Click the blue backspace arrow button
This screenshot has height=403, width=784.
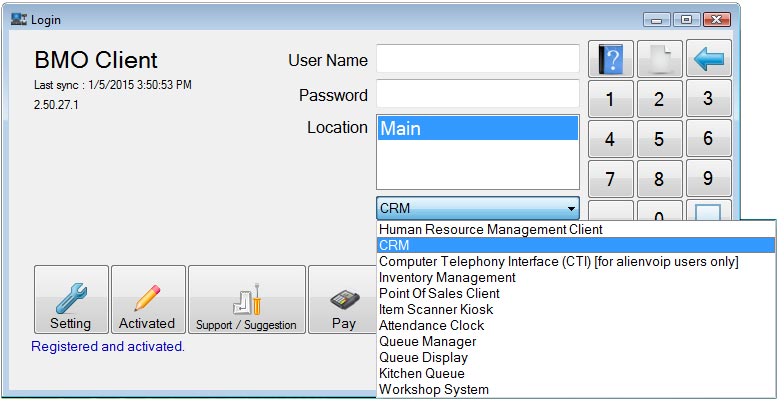click(708, 59)
